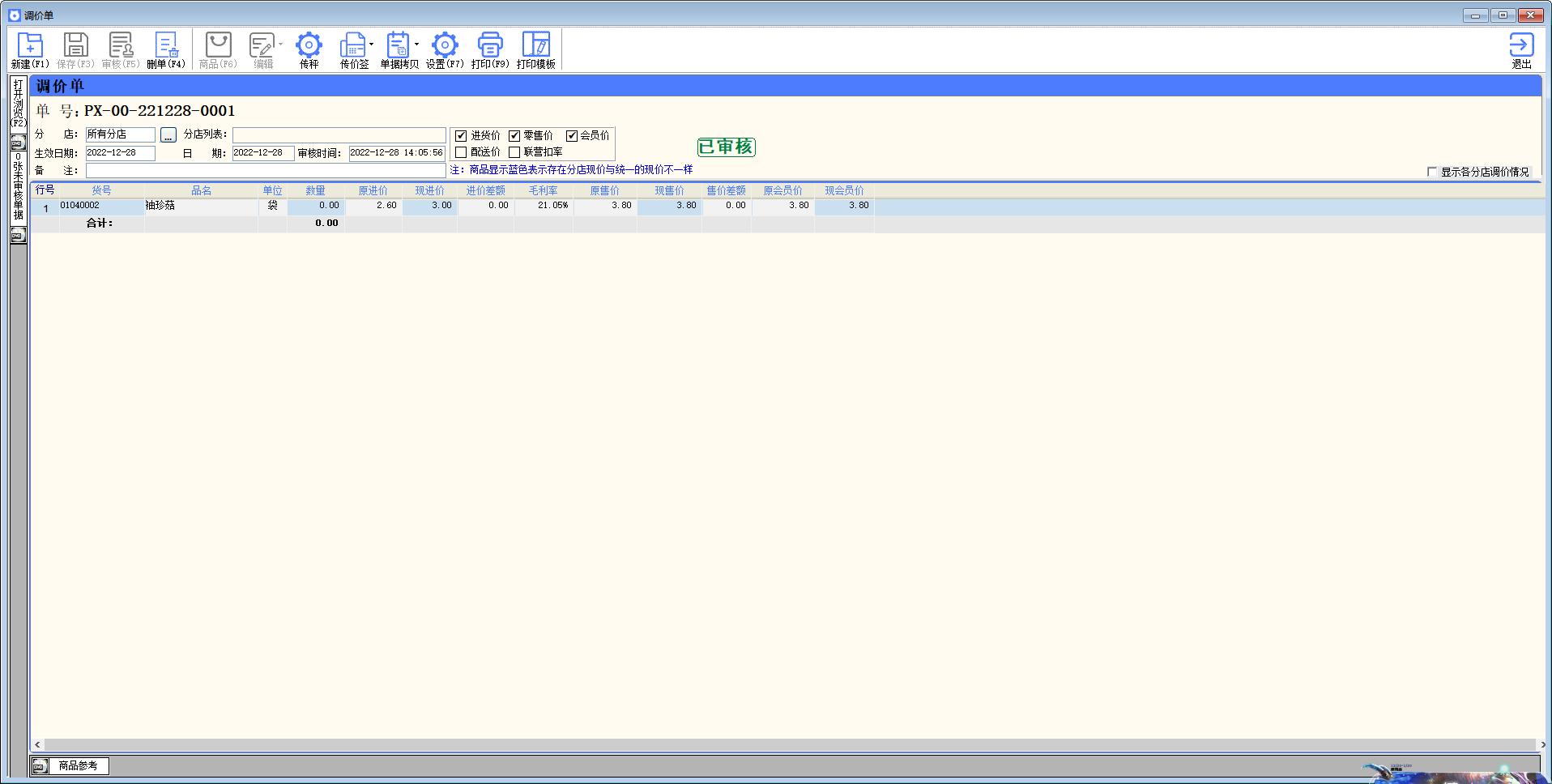Click the 分店列表 input field

click(x=339, y=134)
